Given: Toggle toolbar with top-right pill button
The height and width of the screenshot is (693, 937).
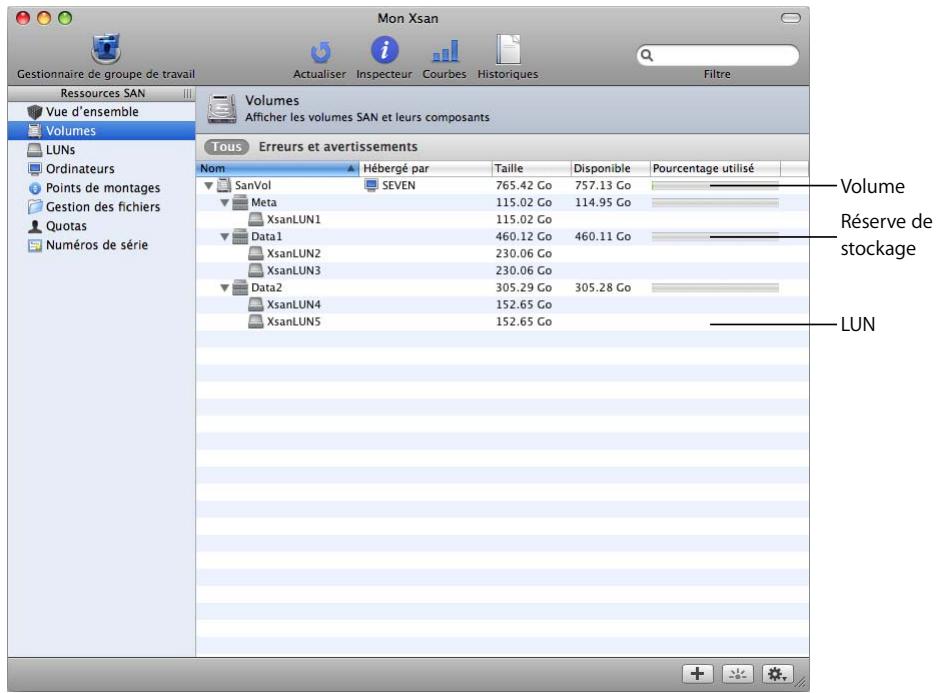Looking at the screenshot, I should point(791,18).
